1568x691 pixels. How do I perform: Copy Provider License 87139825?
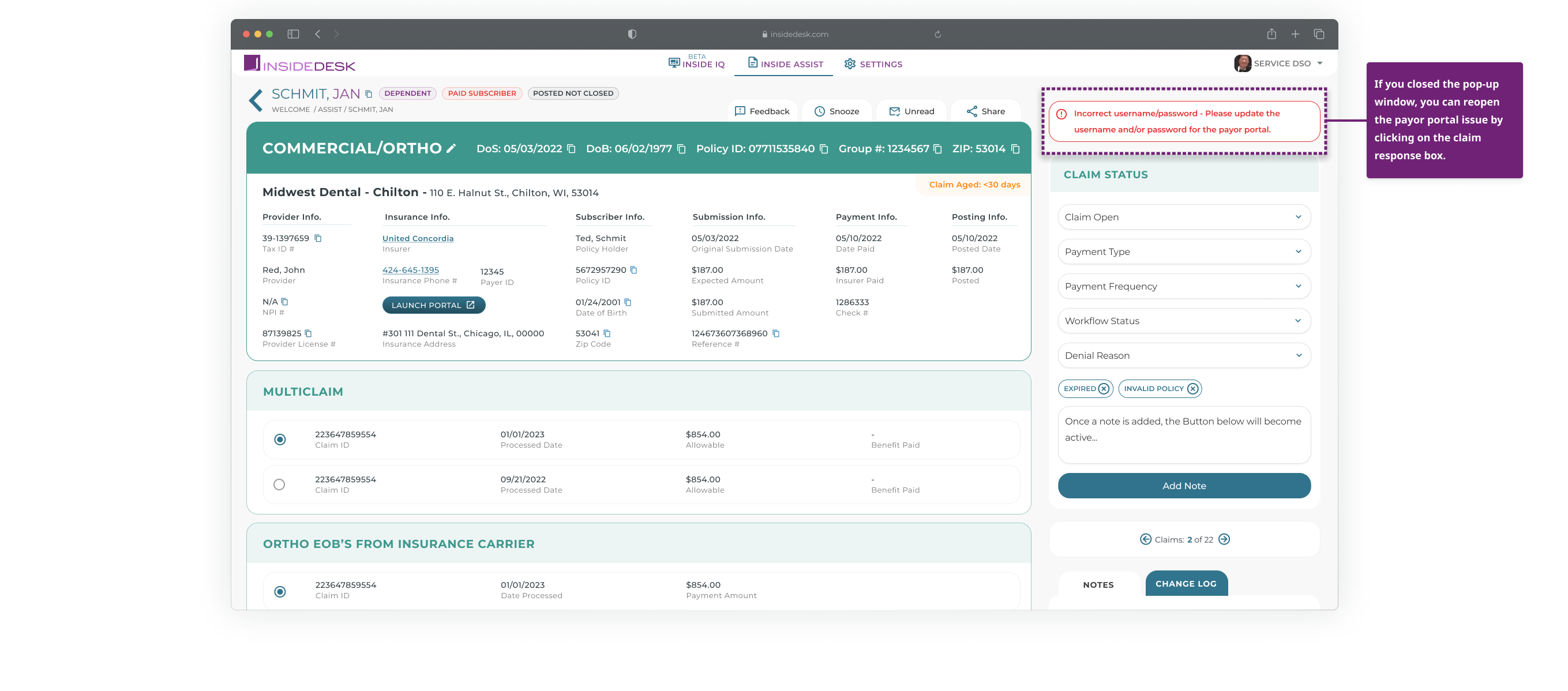(x=308, y=333)
